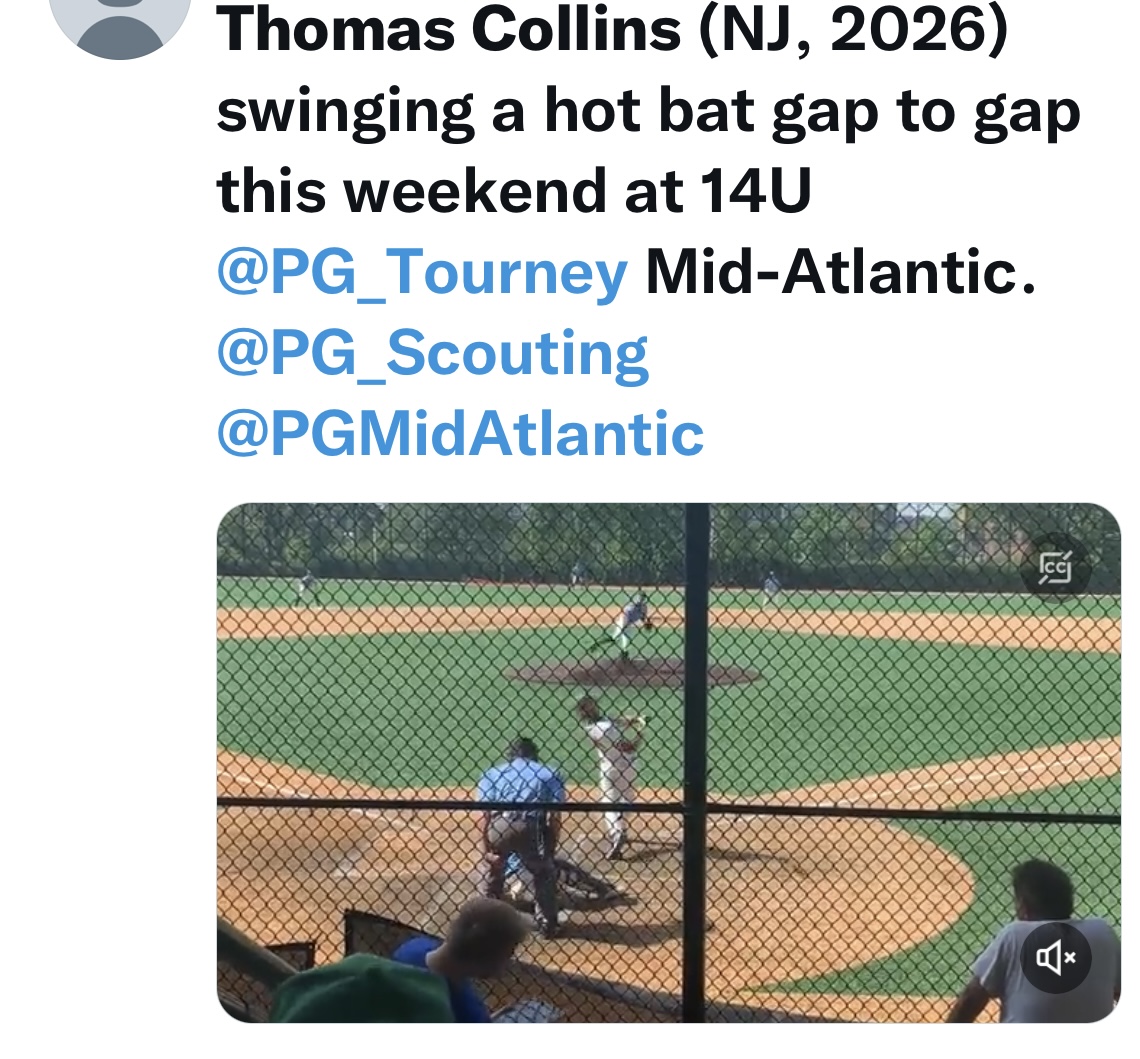Click the pitcher's mound dirt circle
Screen dimensions: 1140x1059
click(633, 672)
